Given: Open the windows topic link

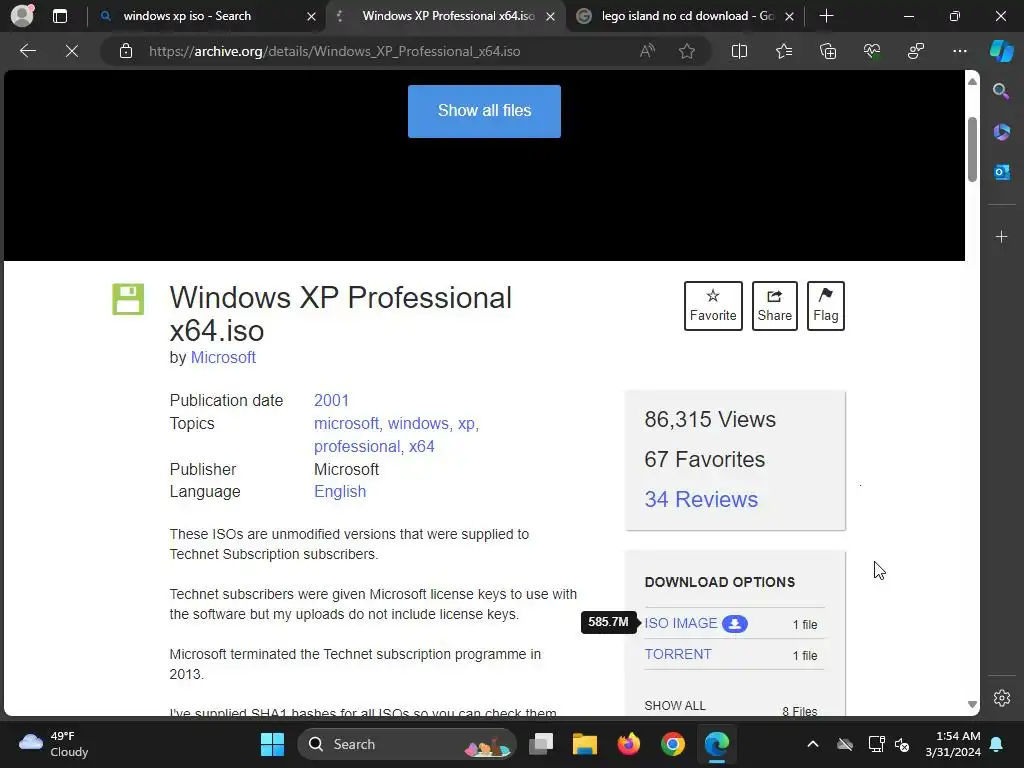Looking at the screenshot, I should 418,423.
